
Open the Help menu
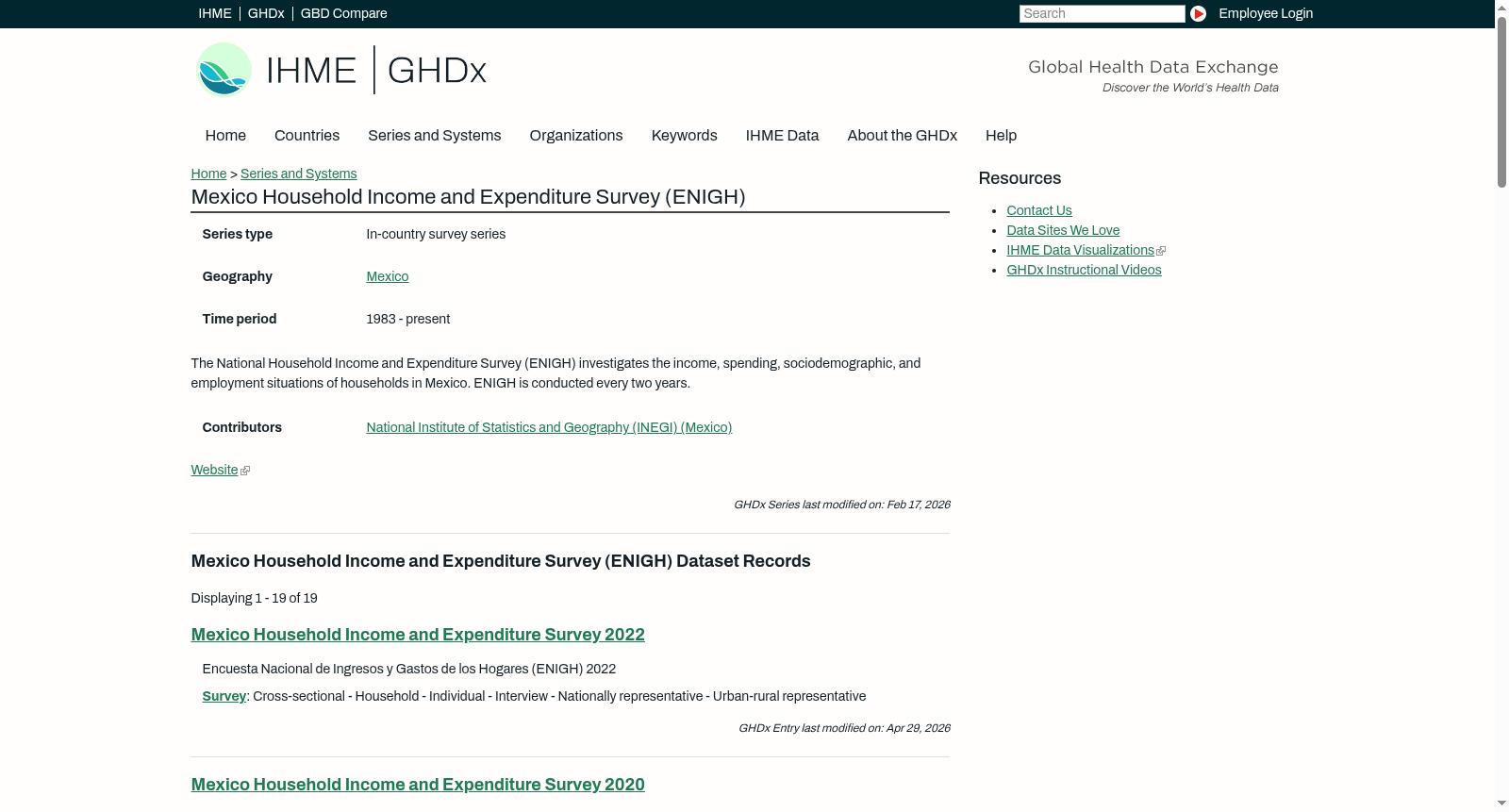point(1001,136)
